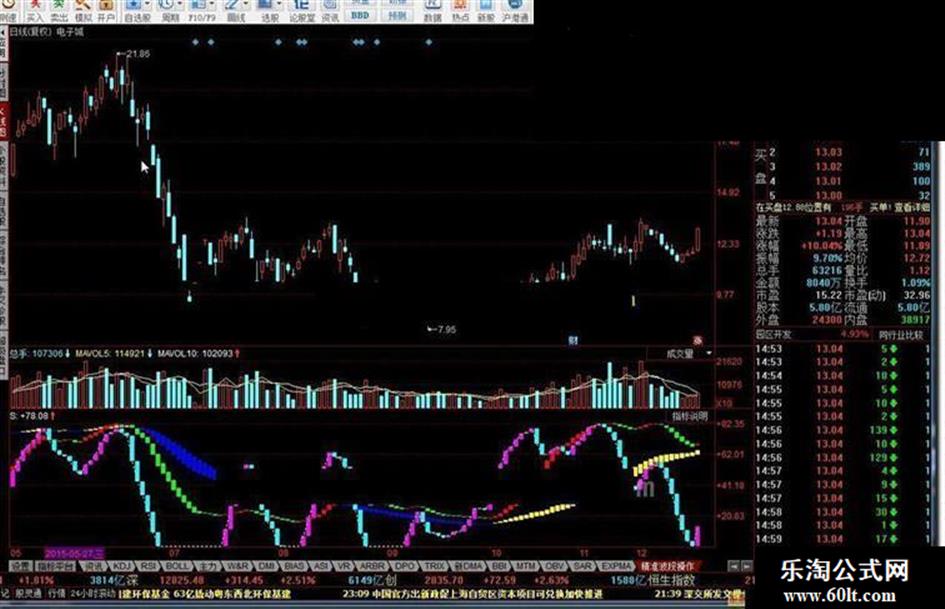Screen dimensions: 945x609
Task: Open the 模拟 simulated trading icon
Action: [x=83, y=10]
